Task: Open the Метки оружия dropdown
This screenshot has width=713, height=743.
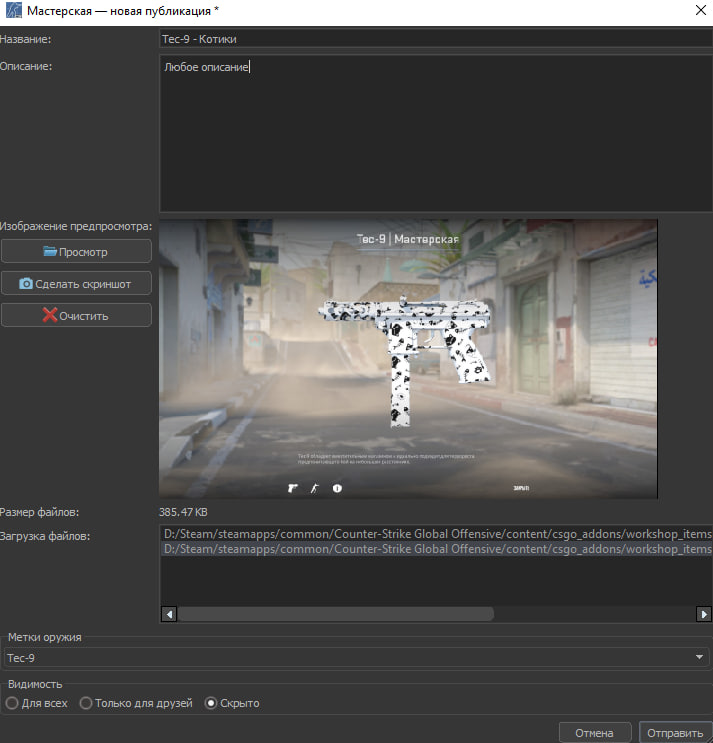Action: tap(354, 657)
